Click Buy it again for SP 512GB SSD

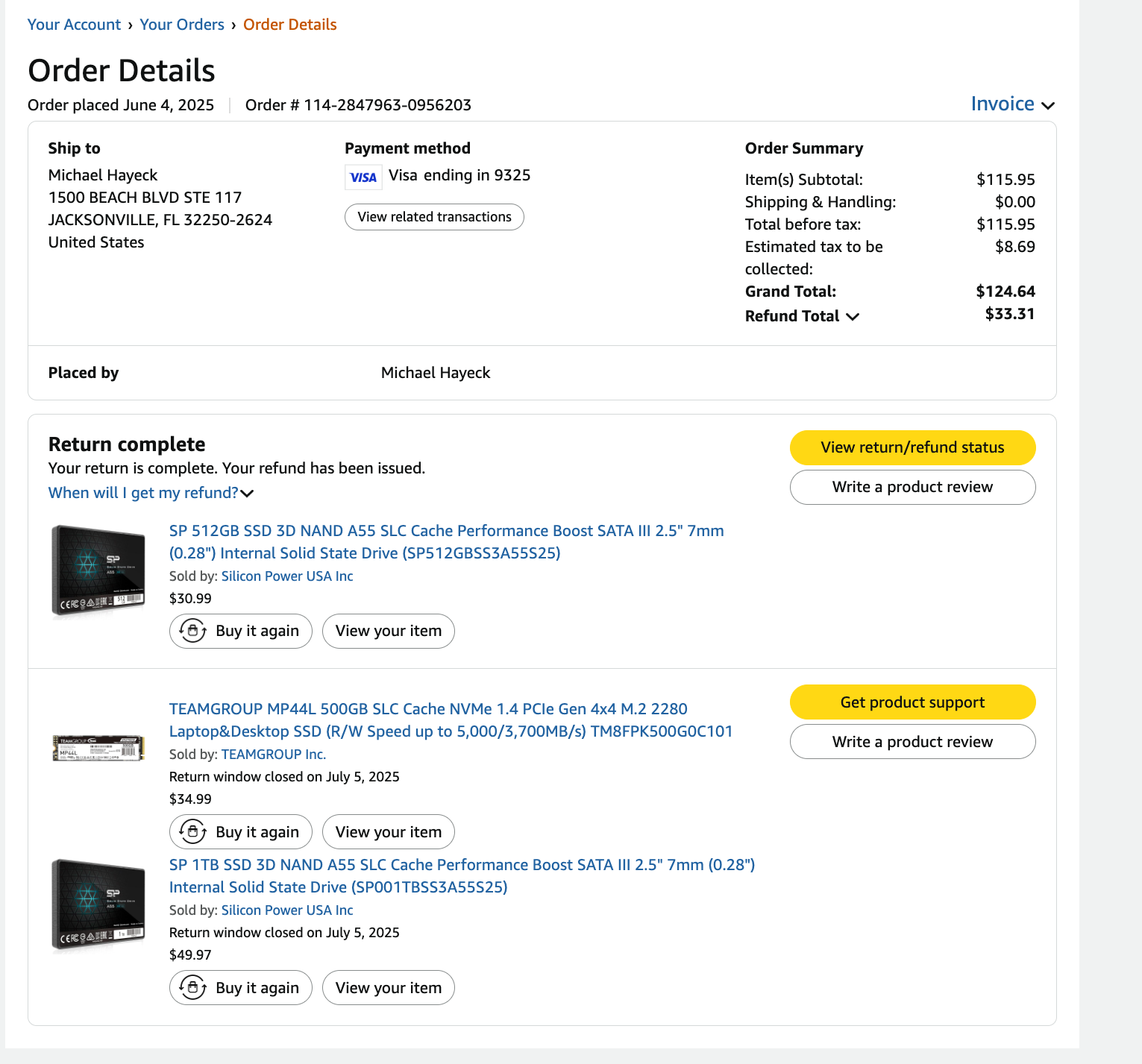tap(241, 631)
